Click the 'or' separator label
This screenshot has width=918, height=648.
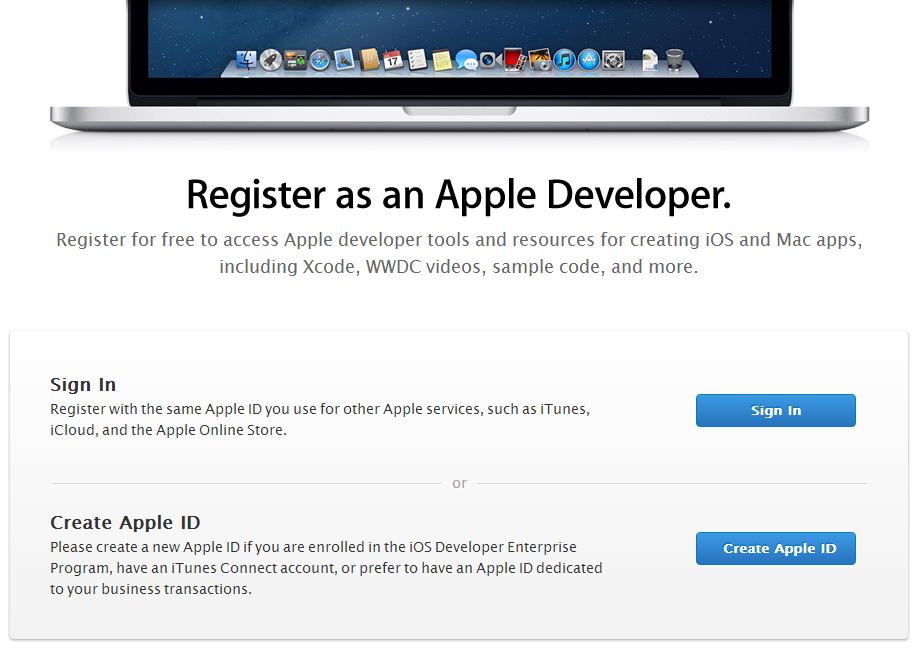point(460,483)
